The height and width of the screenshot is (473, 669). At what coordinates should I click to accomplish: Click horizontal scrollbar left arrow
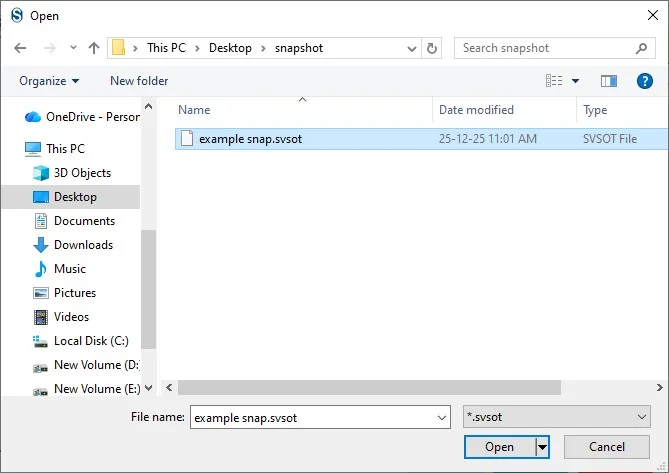click(x=169, y=388)
